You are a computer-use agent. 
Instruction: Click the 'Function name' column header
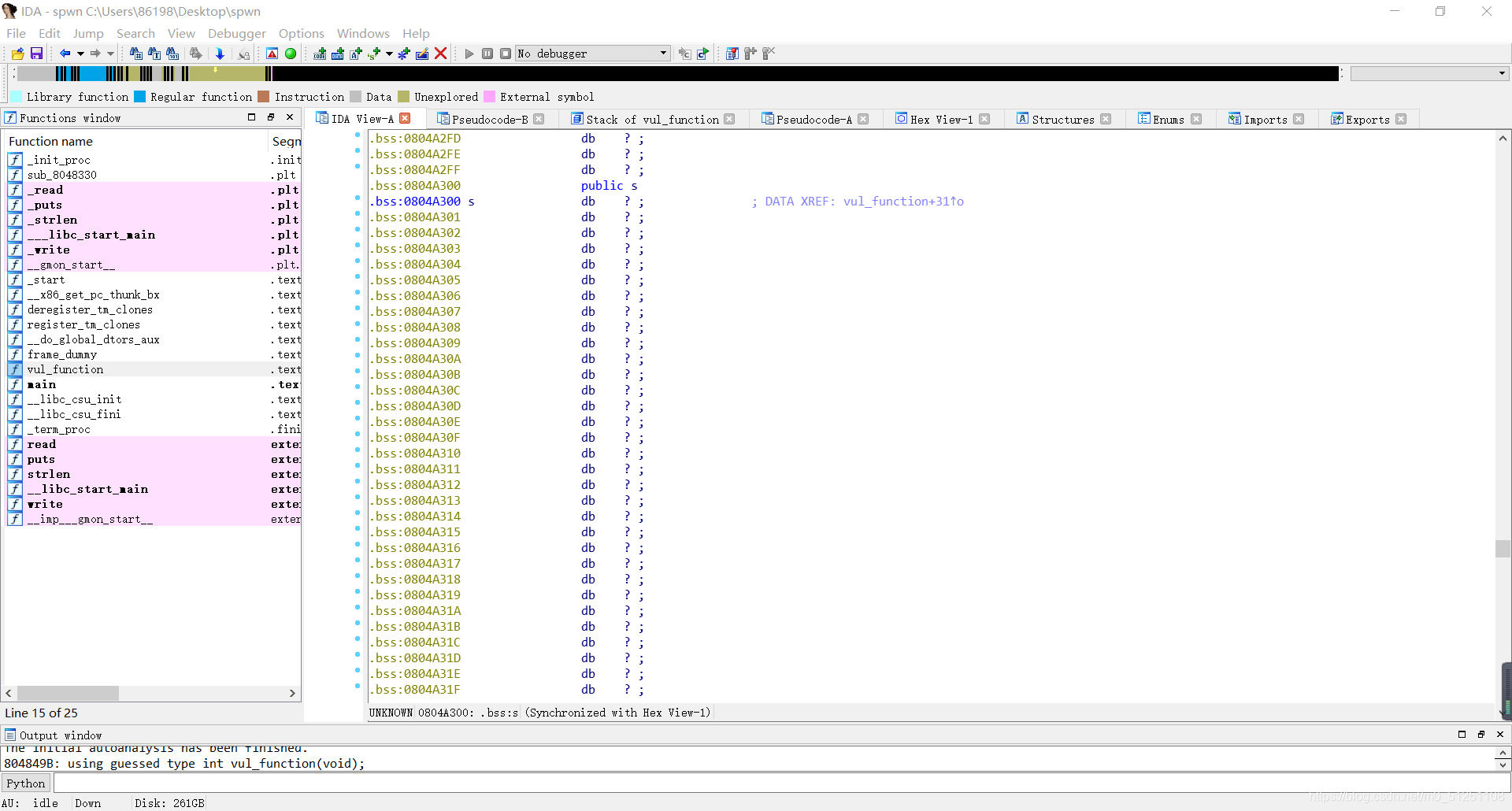[x=135, y=141]
